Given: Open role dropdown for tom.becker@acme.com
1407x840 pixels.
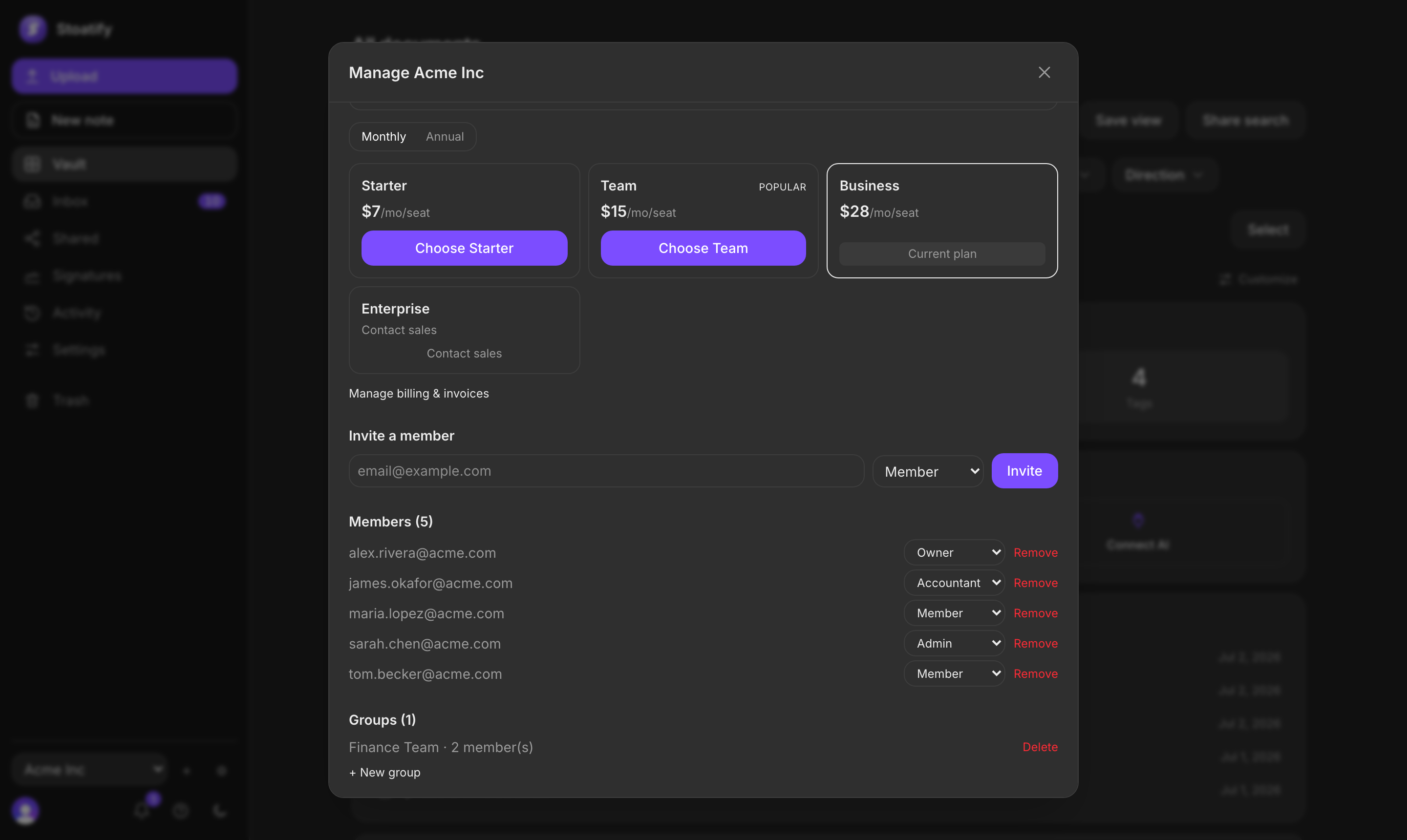Looking at the screenshot, I should (954, 673).
